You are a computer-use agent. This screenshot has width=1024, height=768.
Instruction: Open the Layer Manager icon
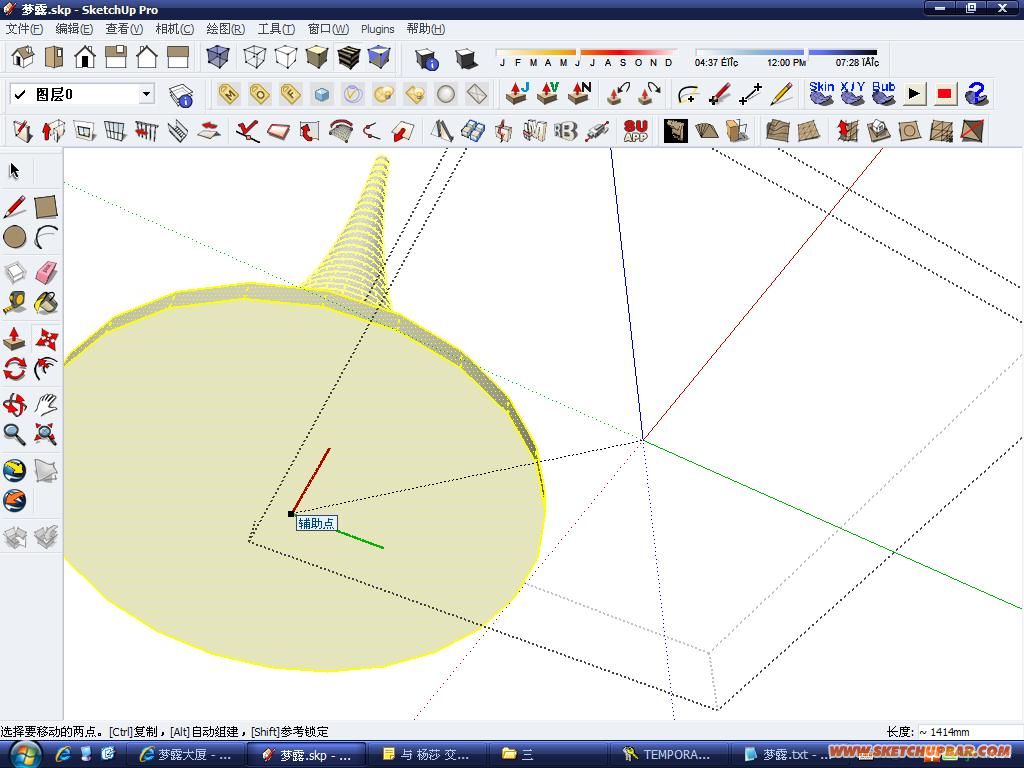181,95
